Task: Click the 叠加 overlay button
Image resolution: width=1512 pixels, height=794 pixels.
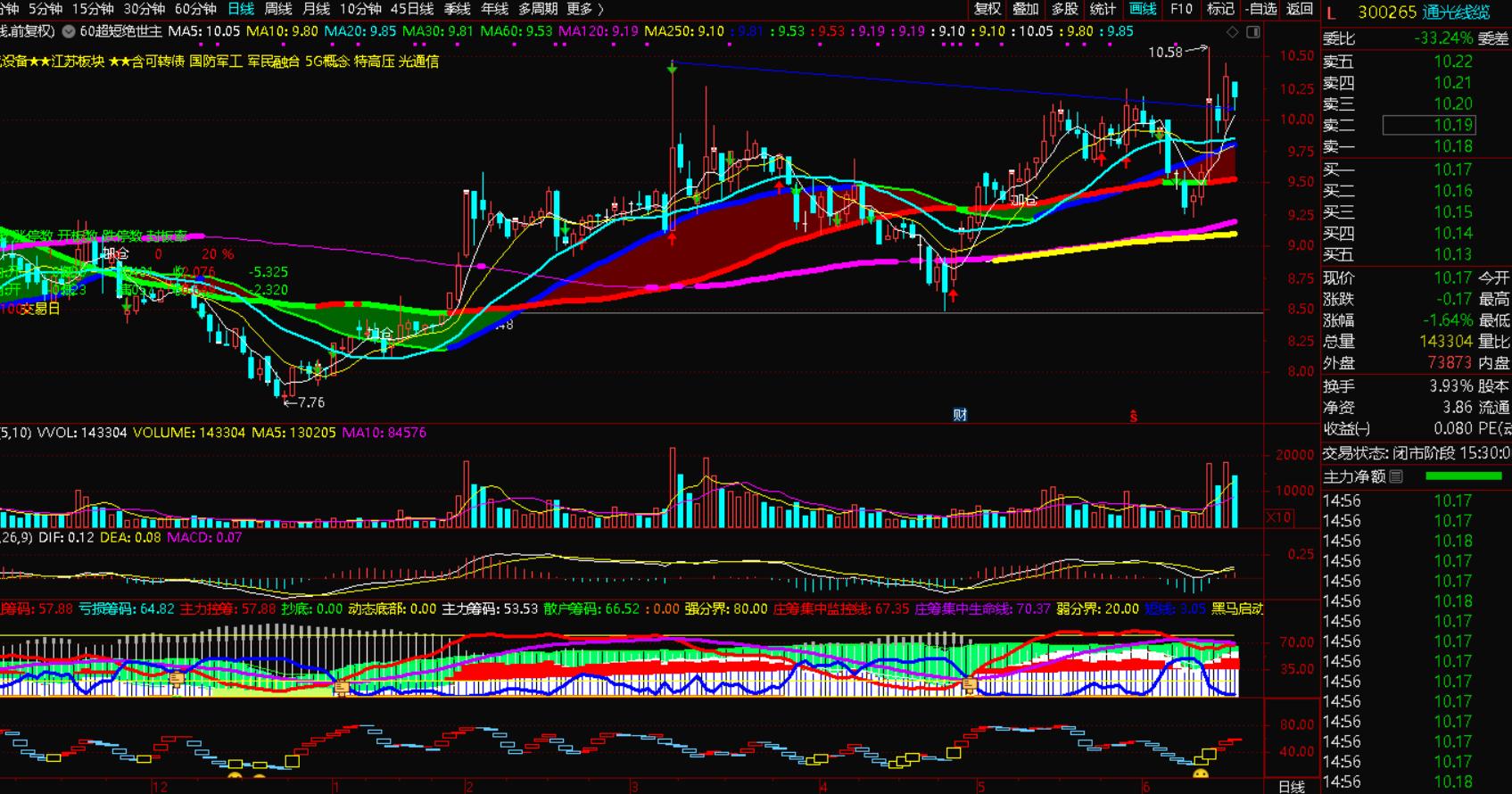Action: tap(1026, 9)
